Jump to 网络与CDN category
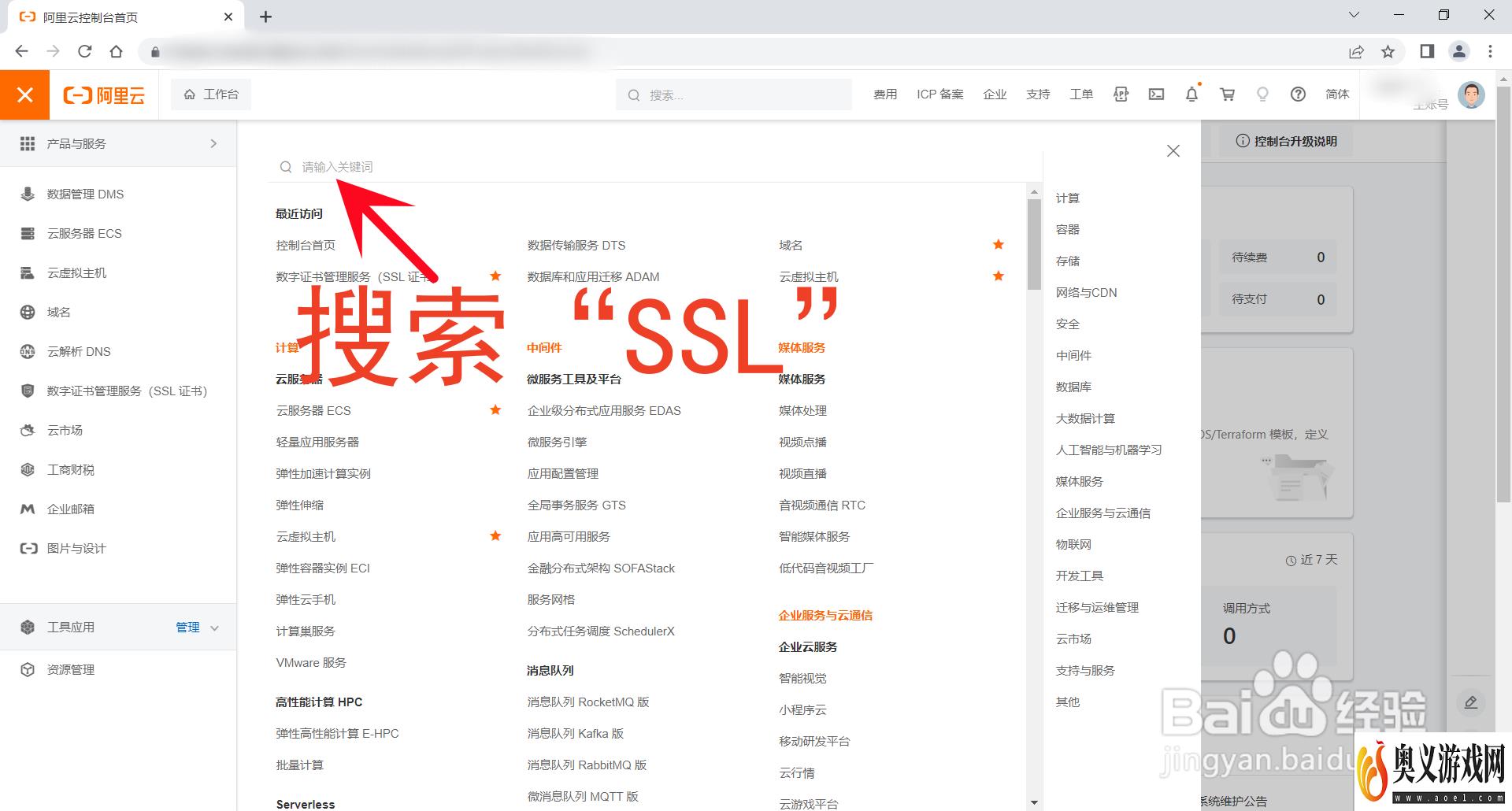 coord(1087,292)
